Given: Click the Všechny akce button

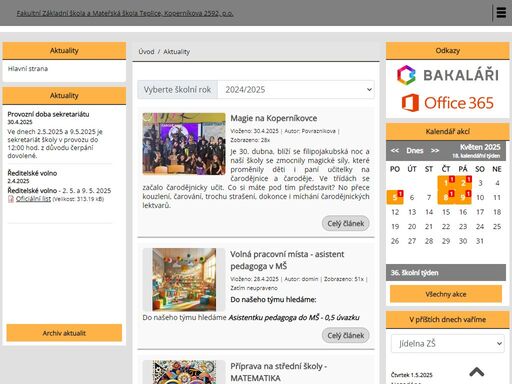Looking at the screenshot, I should 446,294.
